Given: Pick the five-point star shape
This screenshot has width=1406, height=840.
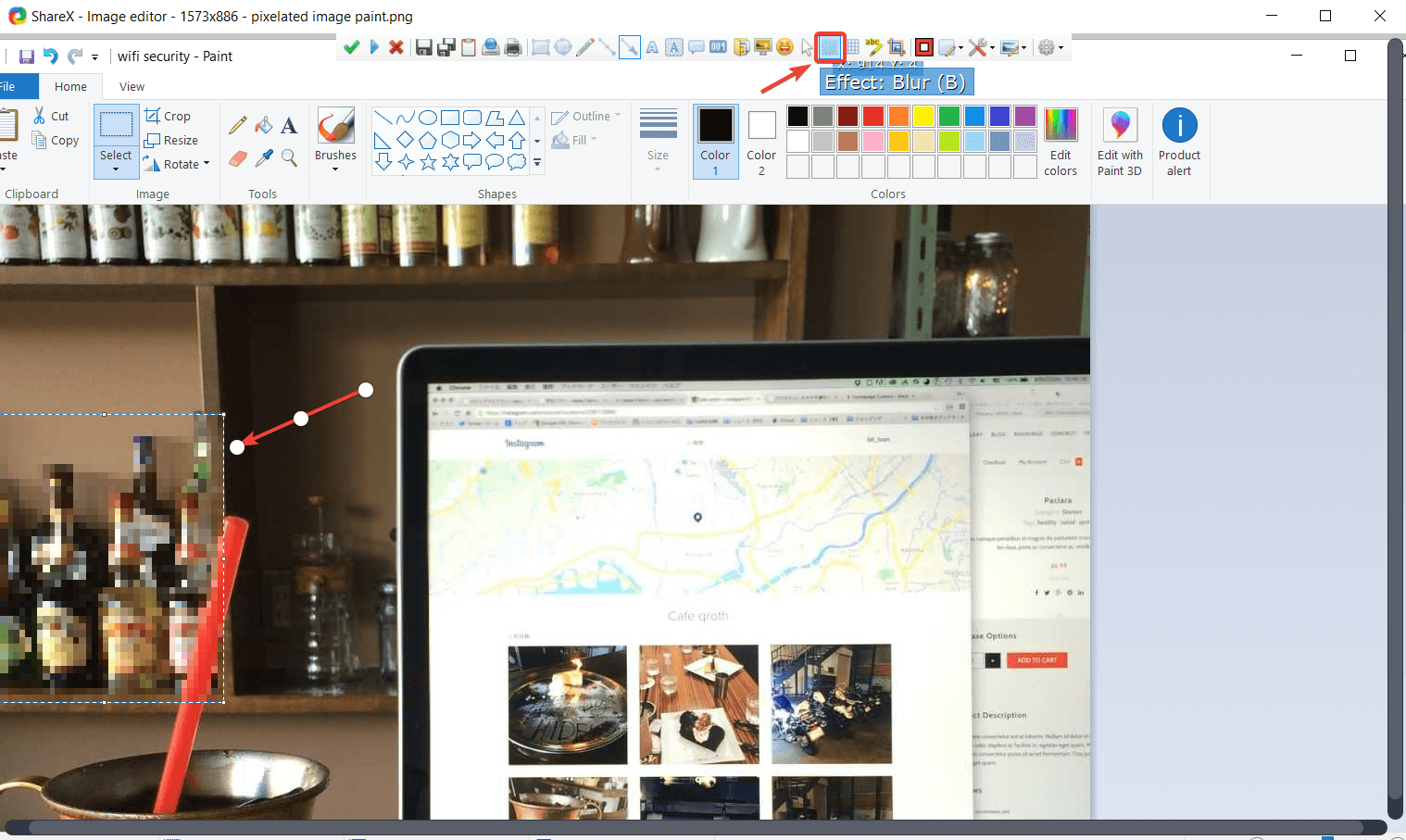Looking at the screenshot, I should point(428,163).
